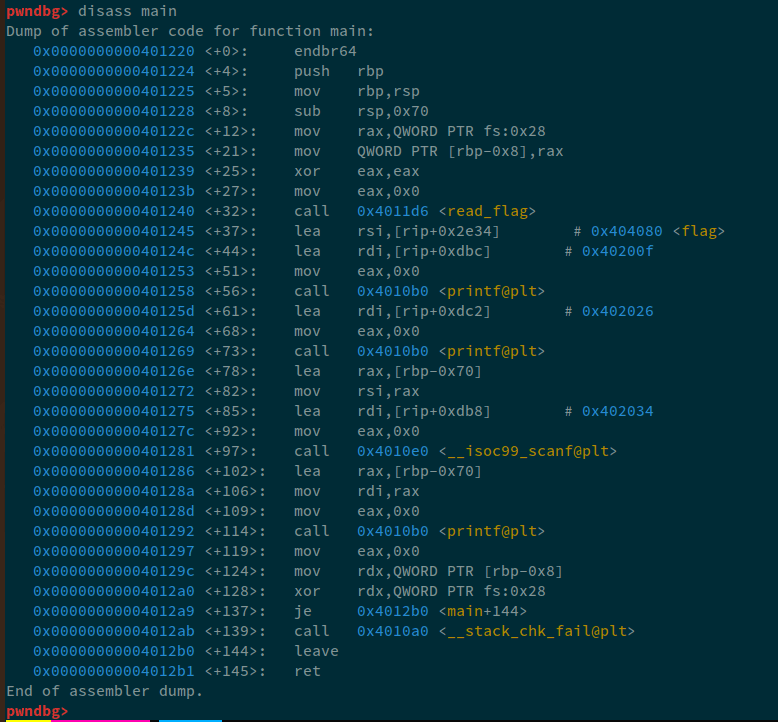This screenshot has width=778, height=722.
Task: Click the endbr64 instruction
Action: click(x=325, y=51)
